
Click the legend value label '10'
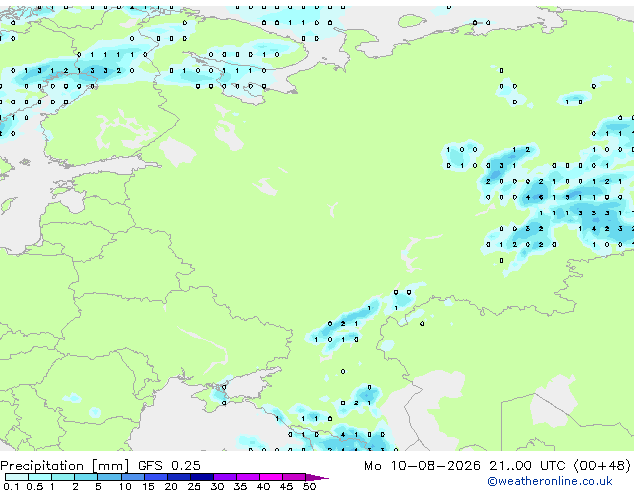[125, 486]
